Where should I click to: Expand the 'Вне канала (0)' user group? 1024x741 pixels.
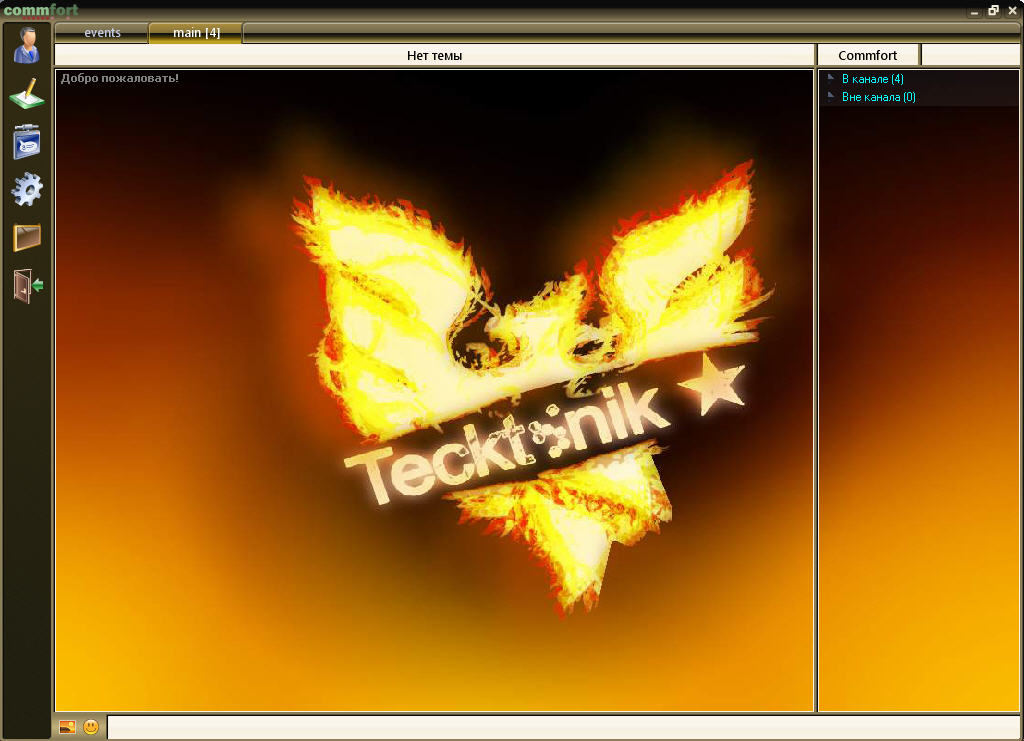pos(831,97)
